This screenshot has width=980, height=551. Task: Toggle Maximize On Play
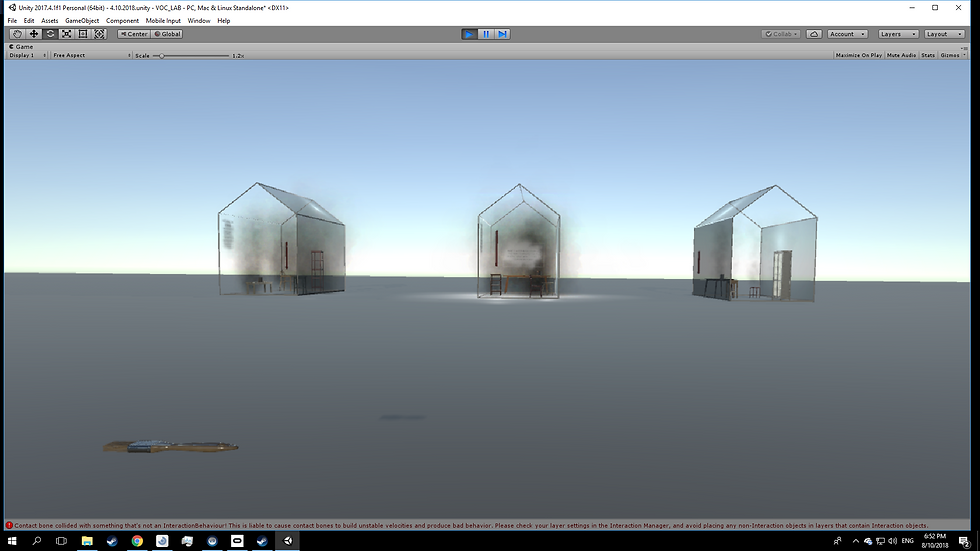click(858, 55)
